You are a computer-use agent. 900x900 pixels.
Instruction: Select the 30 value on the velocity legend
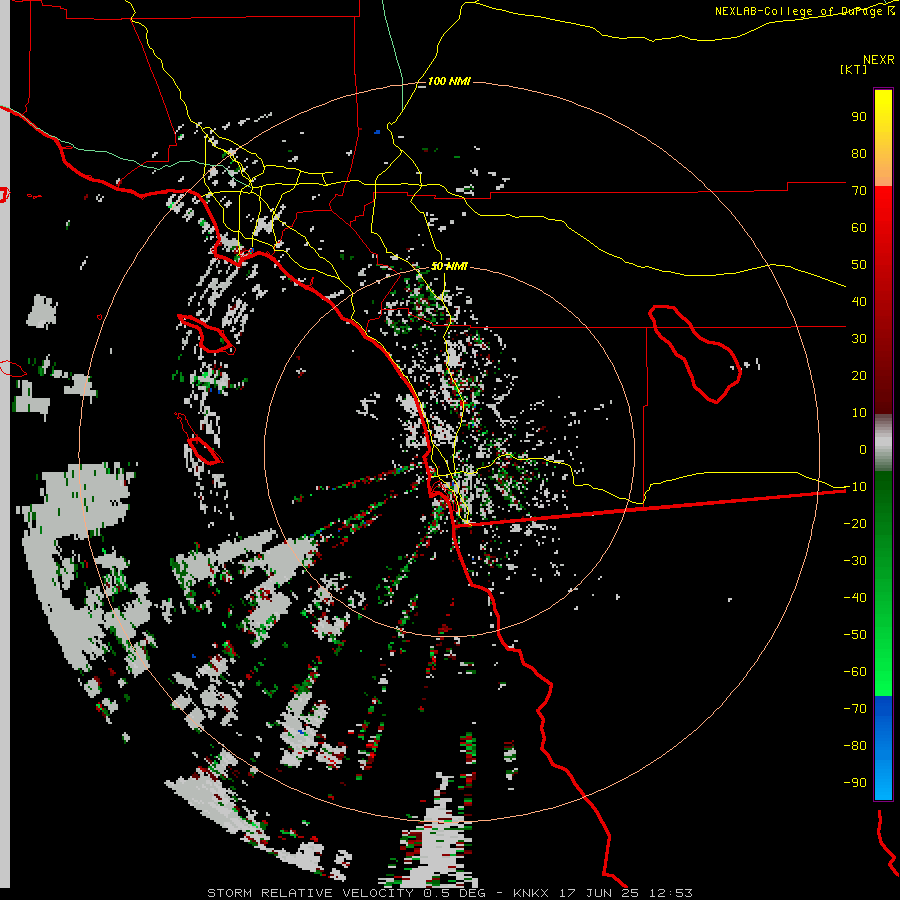point(859,339)
